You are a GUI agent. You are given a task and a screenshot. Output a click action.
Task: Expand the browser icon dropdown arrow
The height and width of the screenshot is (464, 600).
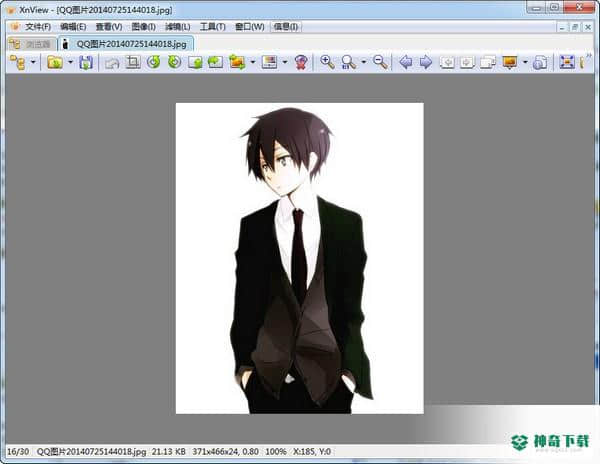click(33, 62)
